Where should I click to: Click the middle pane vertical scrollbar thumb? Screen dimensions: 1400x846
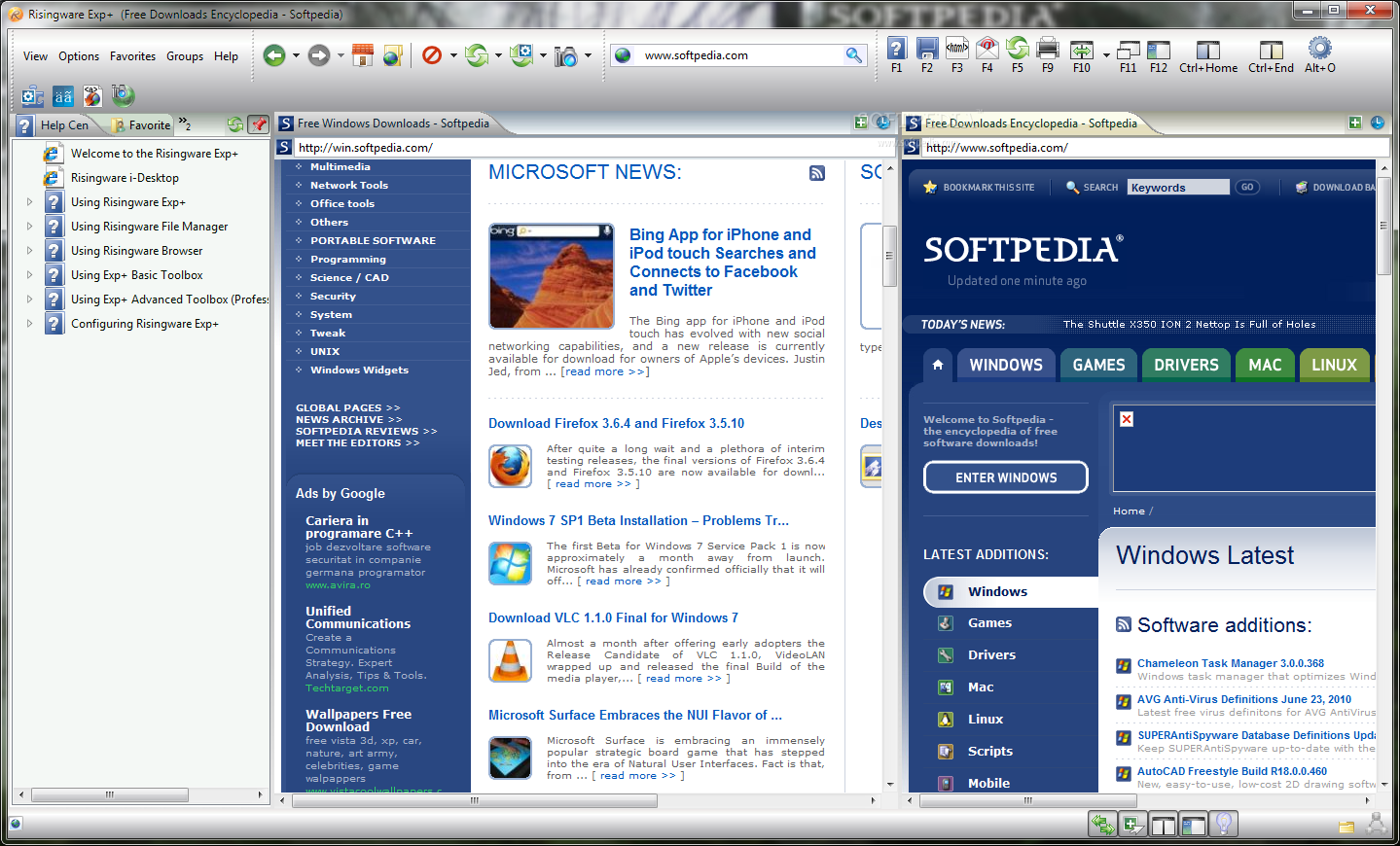pyautogui.click(x=888, y=255)
